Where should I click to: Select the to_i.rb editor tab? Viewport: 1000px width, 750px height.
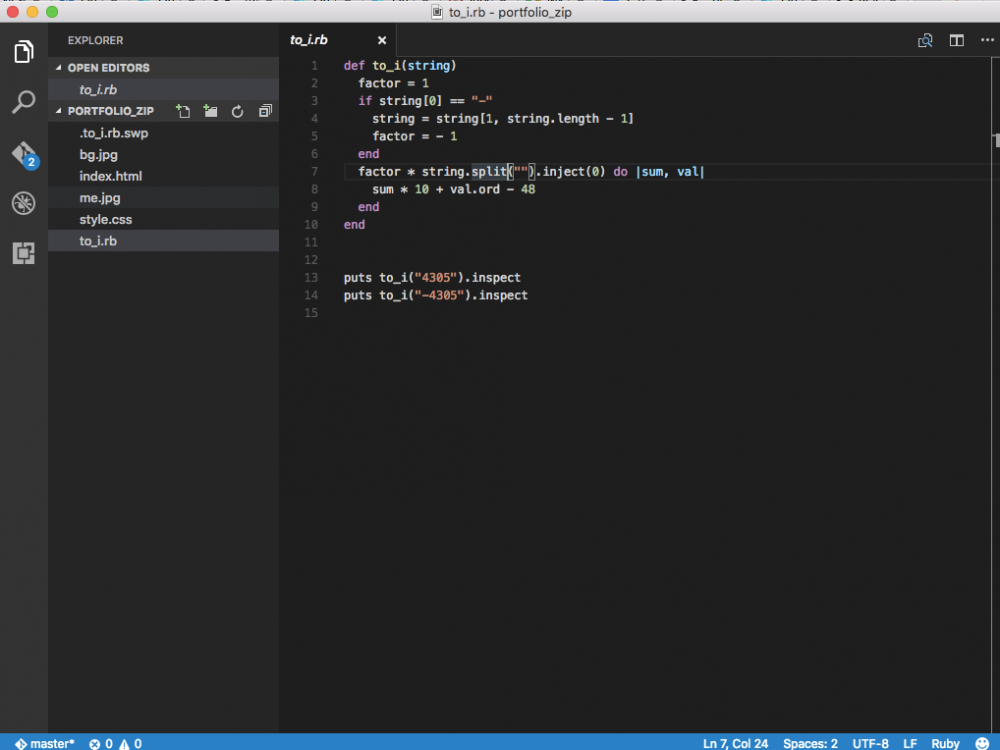click(309, 40)
